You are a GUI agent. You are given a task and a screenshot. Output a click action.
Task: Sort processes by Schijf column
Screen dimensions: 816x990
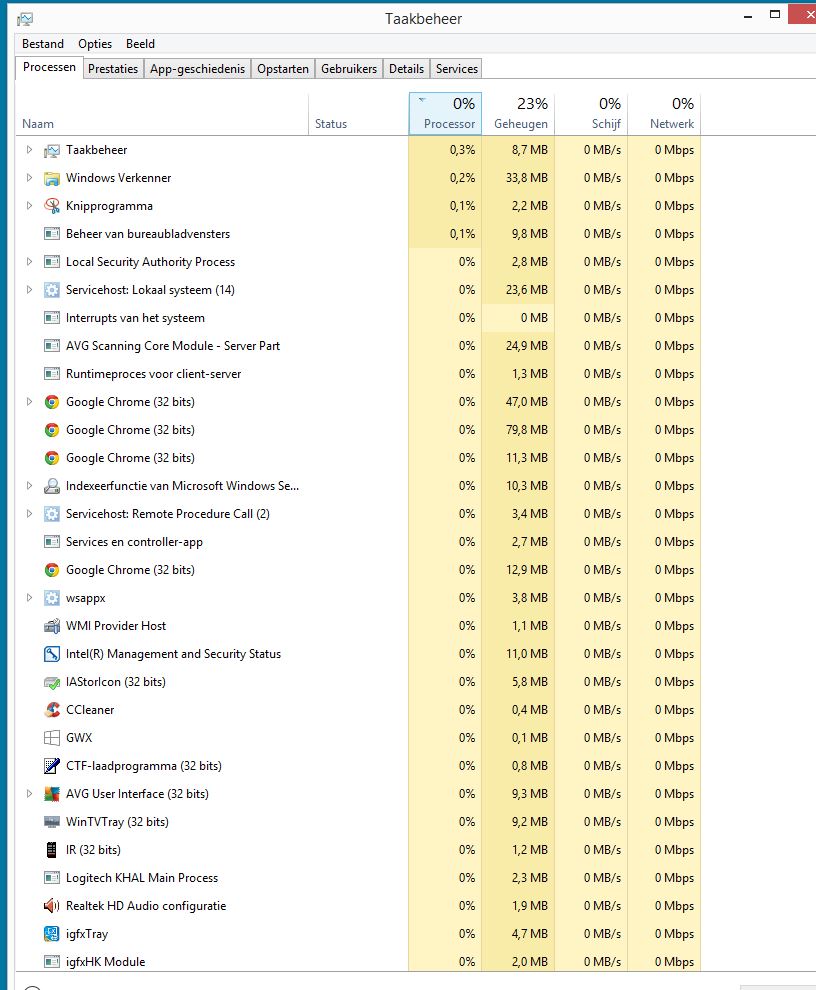pos(592,114)
